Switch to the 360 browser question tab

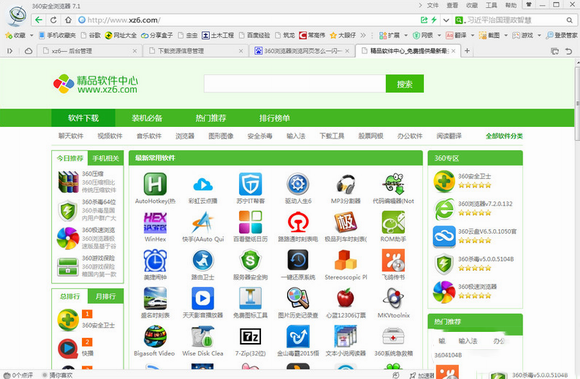(x=302, y=51)
